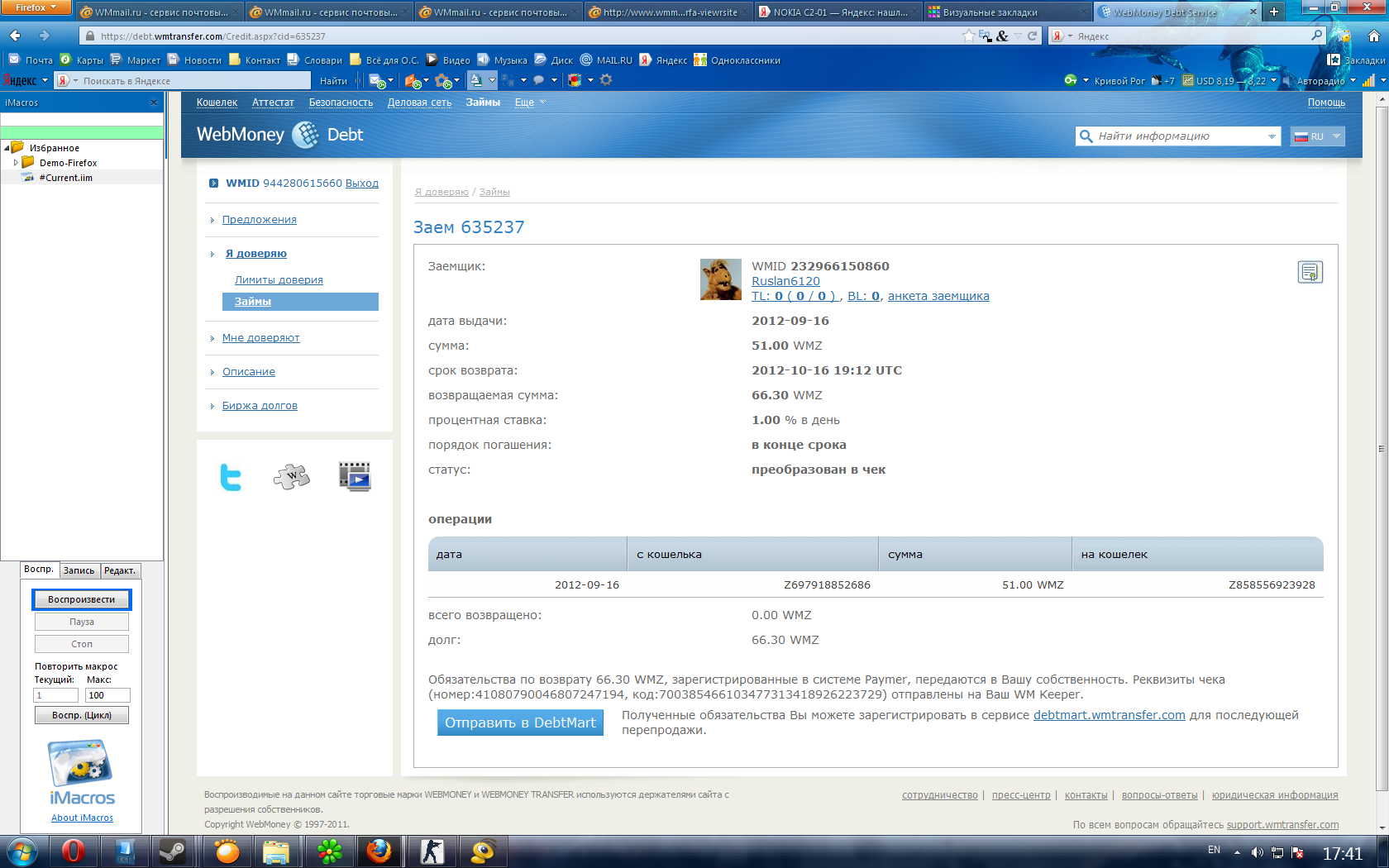
Task: Click the WebMoney globe logo
Action: [306, 135]
